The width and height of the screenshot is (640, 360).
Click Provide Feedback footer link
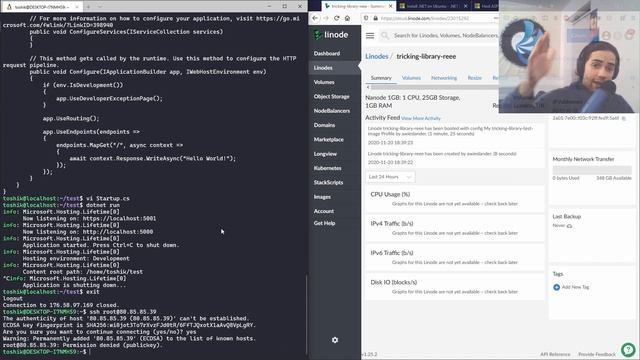[597, 354]
